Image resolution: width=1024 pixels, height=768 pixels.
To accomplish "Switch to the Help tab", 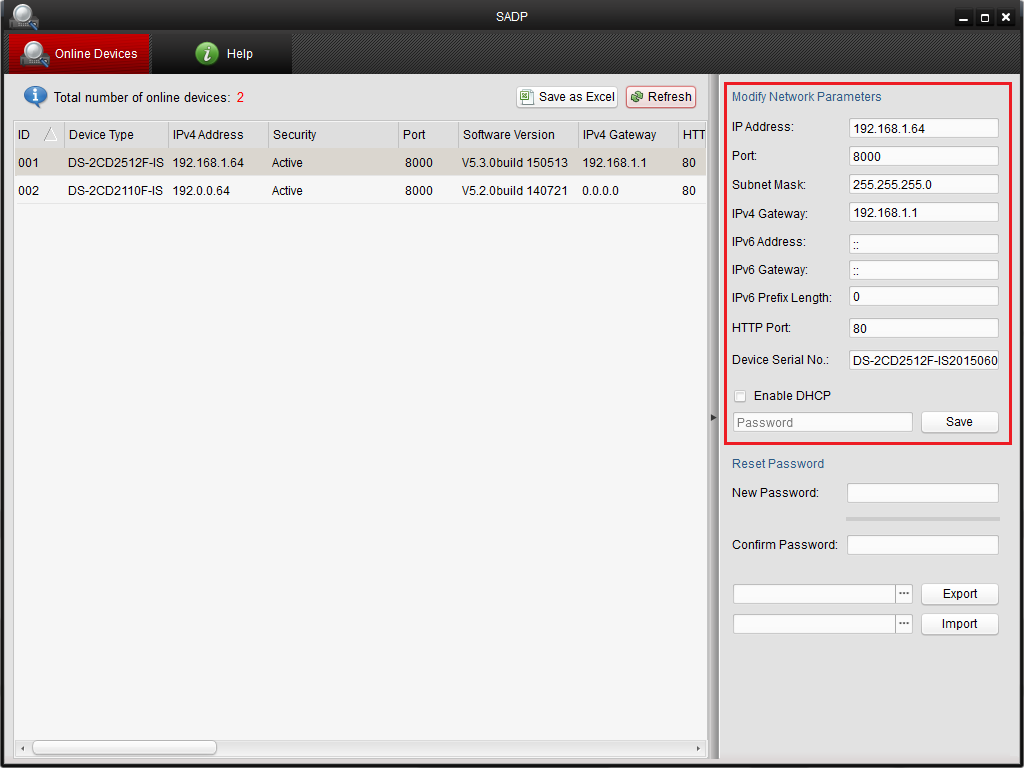I will [x=223, y=52].
